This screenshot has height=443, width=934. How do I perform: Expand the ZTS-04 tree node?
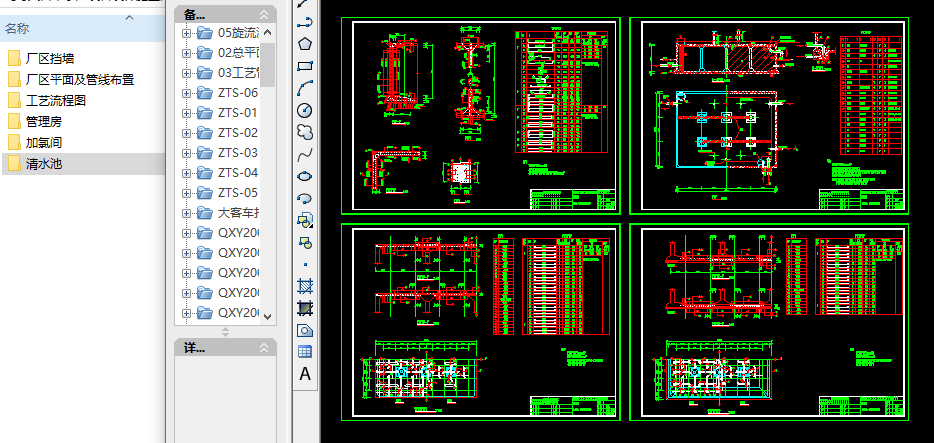pyautogui.click(x=186, y=173)
